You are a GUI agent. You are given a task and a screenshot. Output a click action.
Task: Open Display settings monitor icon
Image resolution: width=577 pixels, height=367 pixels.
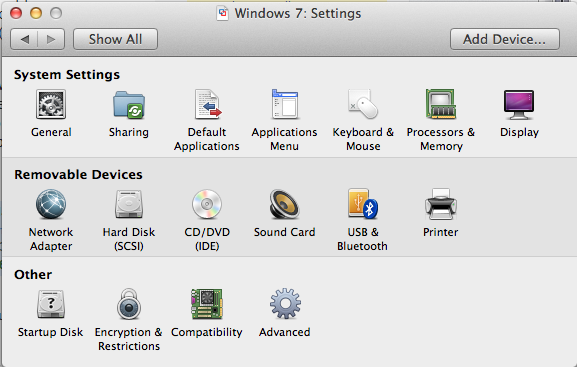pos(519,105)
